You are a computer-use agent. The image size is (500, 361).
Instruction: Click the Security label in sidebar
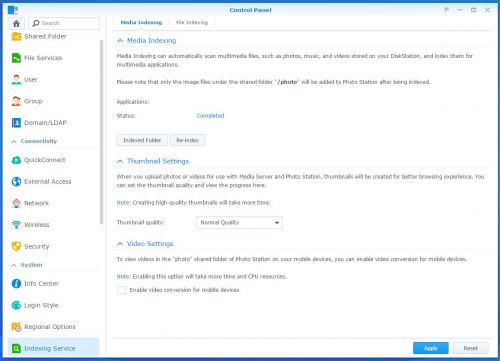[37, 247]
